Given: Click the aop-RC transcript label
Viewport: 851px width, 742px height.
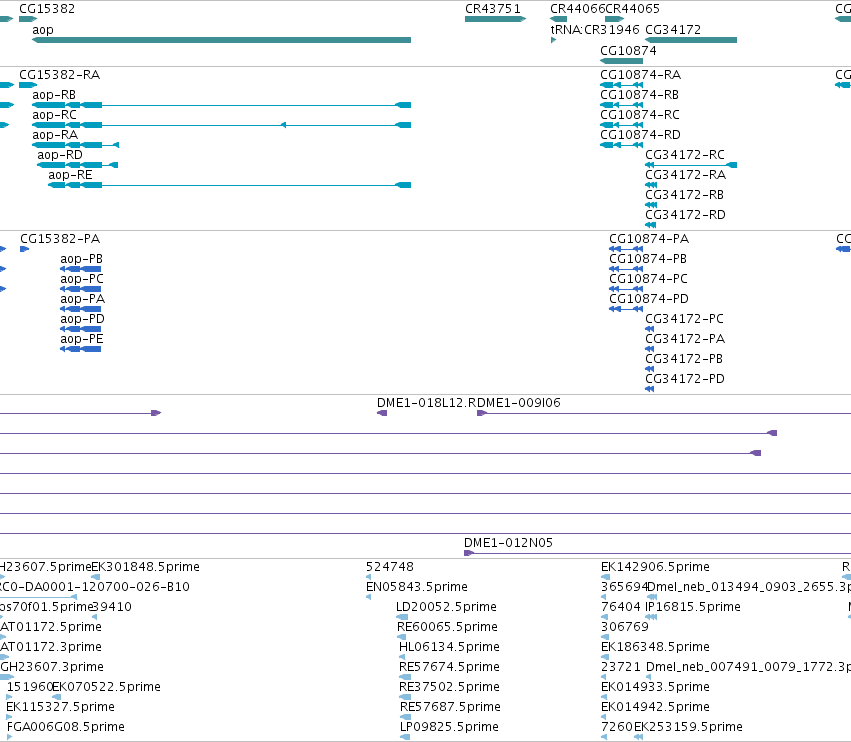Looking at the screenshot, I should click(54, 115).
